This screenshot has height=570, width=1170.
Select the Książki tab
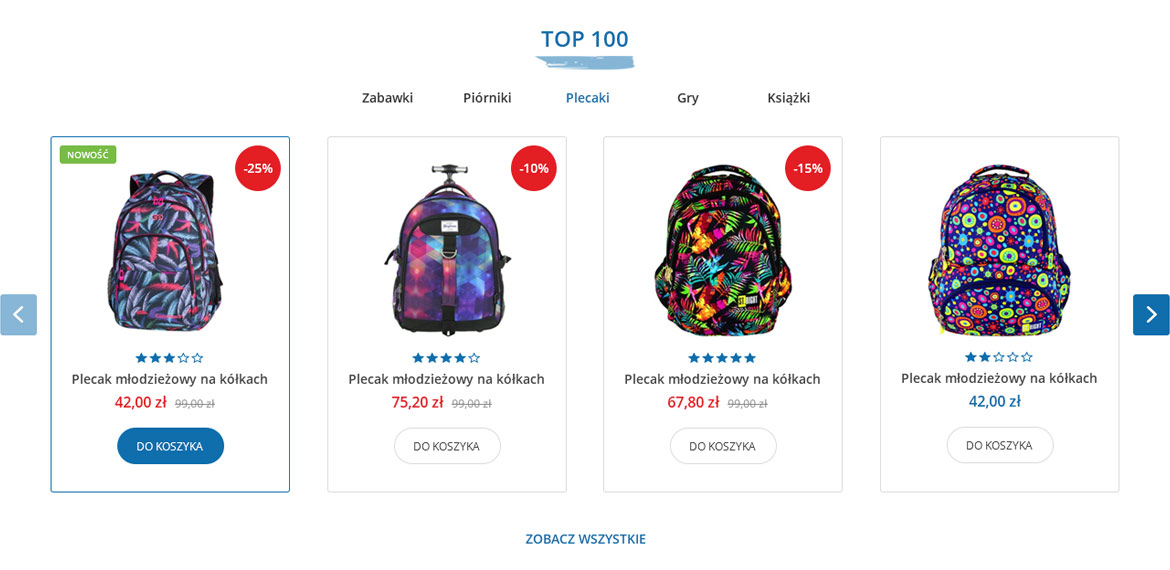(789, 98)
